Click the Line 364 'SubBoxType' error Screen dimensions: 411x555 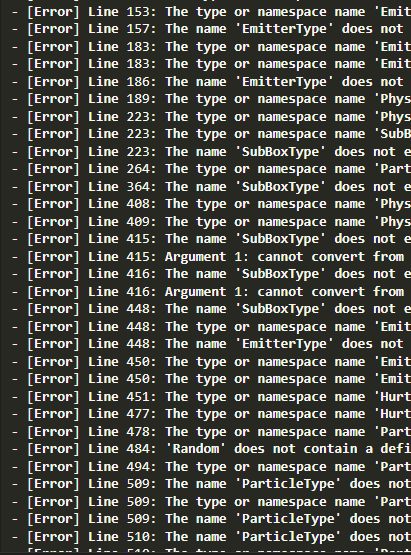[211, 187]
